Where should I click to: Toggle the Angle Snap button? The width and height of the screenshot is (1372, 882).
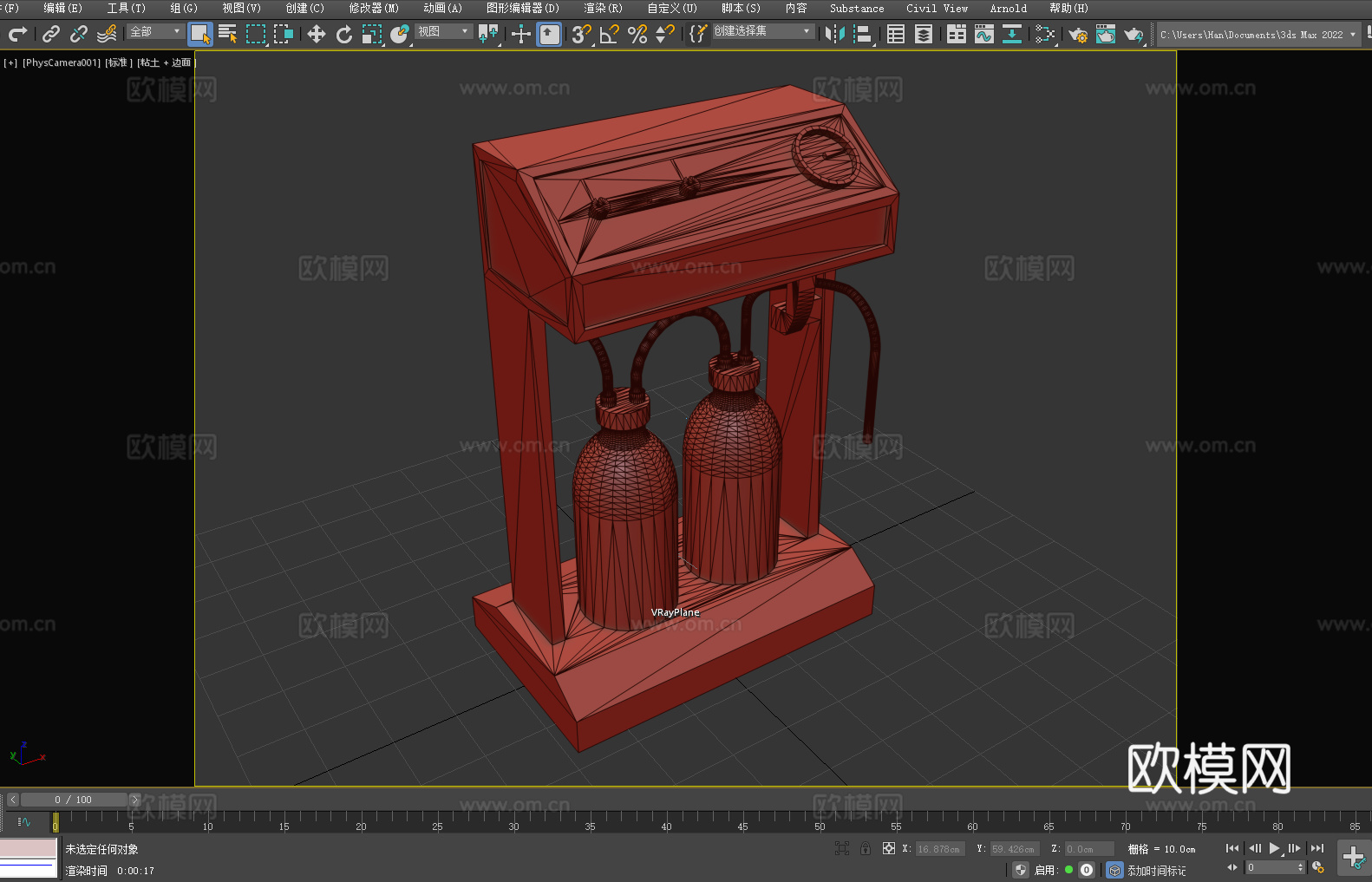pos(609,34)
